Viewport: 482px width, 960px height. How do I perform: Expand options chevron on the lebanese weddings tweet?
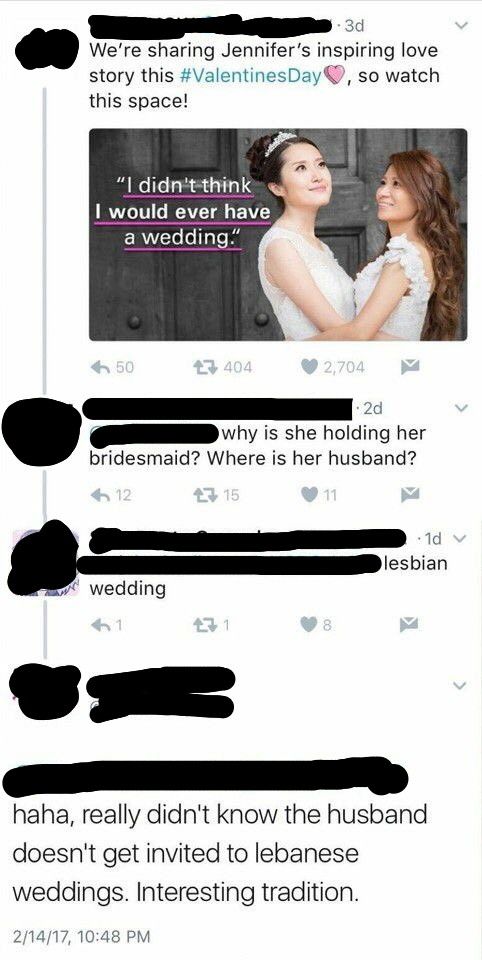click(462, 684)
